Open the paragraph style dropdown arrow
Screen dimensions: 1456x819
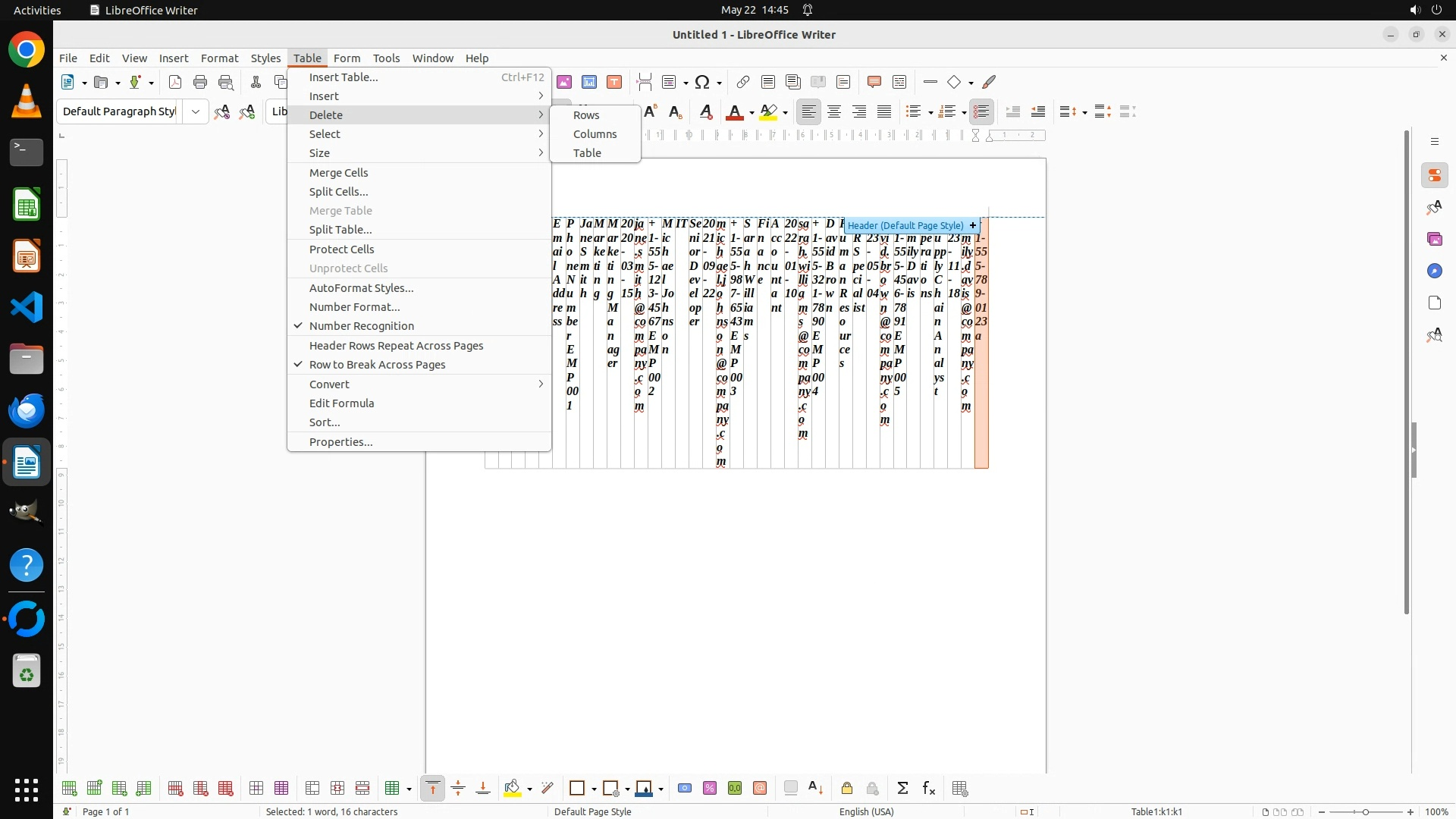[196, 111]
